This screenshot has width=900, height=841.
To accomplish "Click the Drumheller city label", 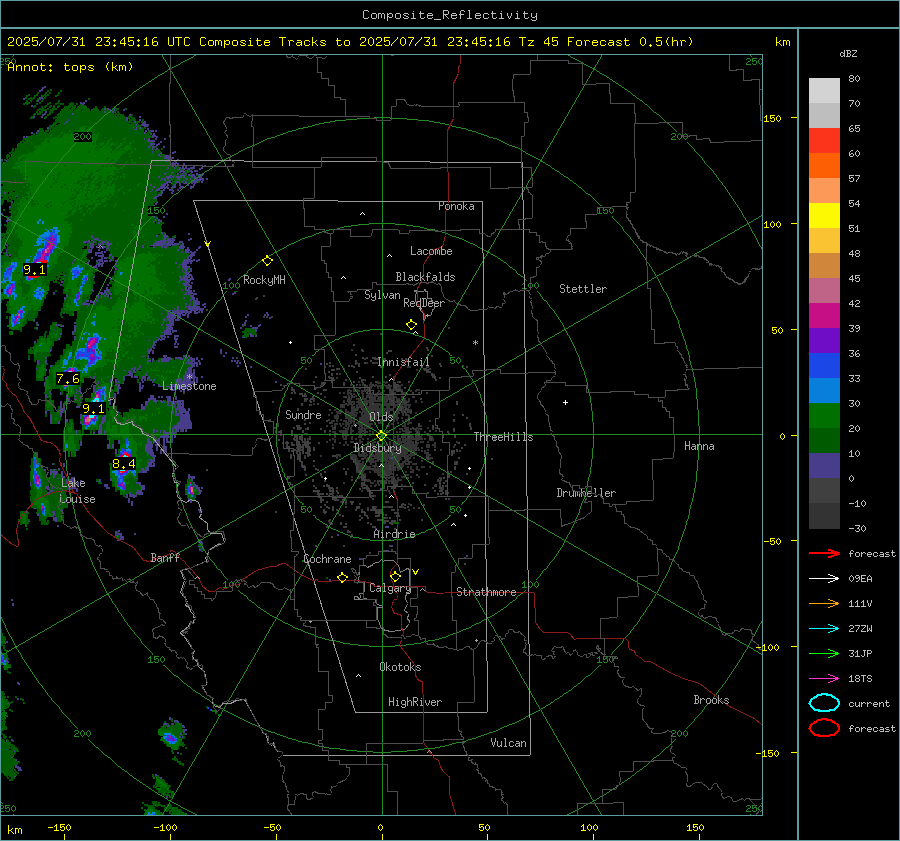I will click(x=586, y=493).
